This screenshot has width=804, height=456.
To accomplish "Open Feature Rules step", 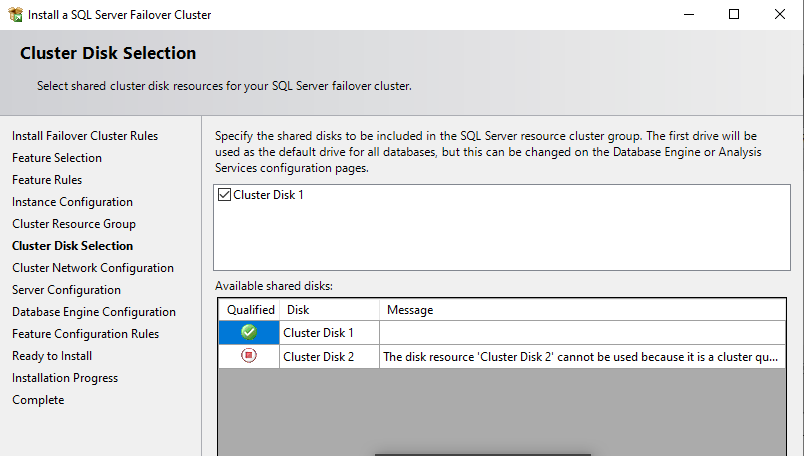I will (x=47, y=180).
